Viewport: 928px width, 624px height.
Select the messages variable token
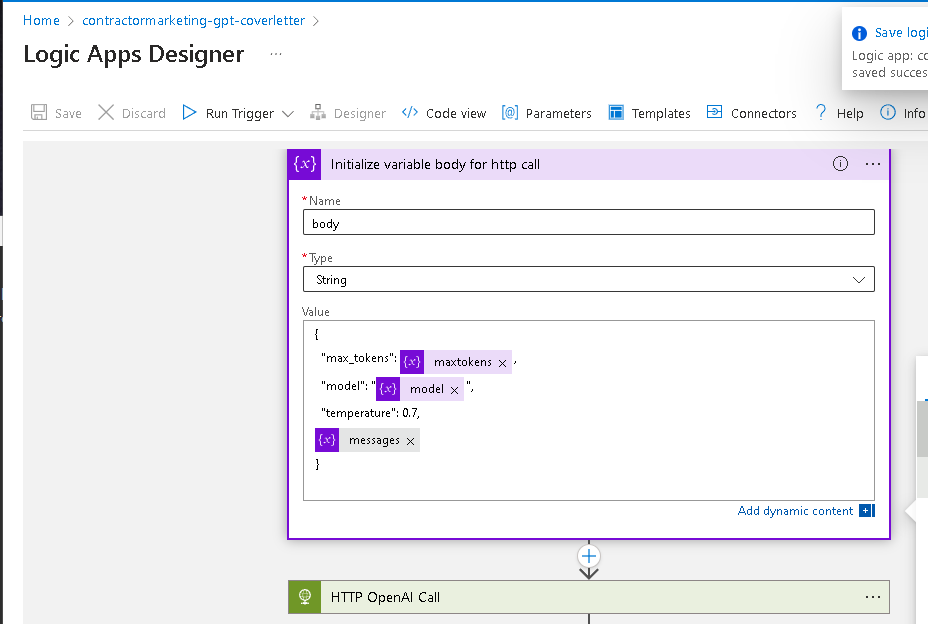coord(367,440)
